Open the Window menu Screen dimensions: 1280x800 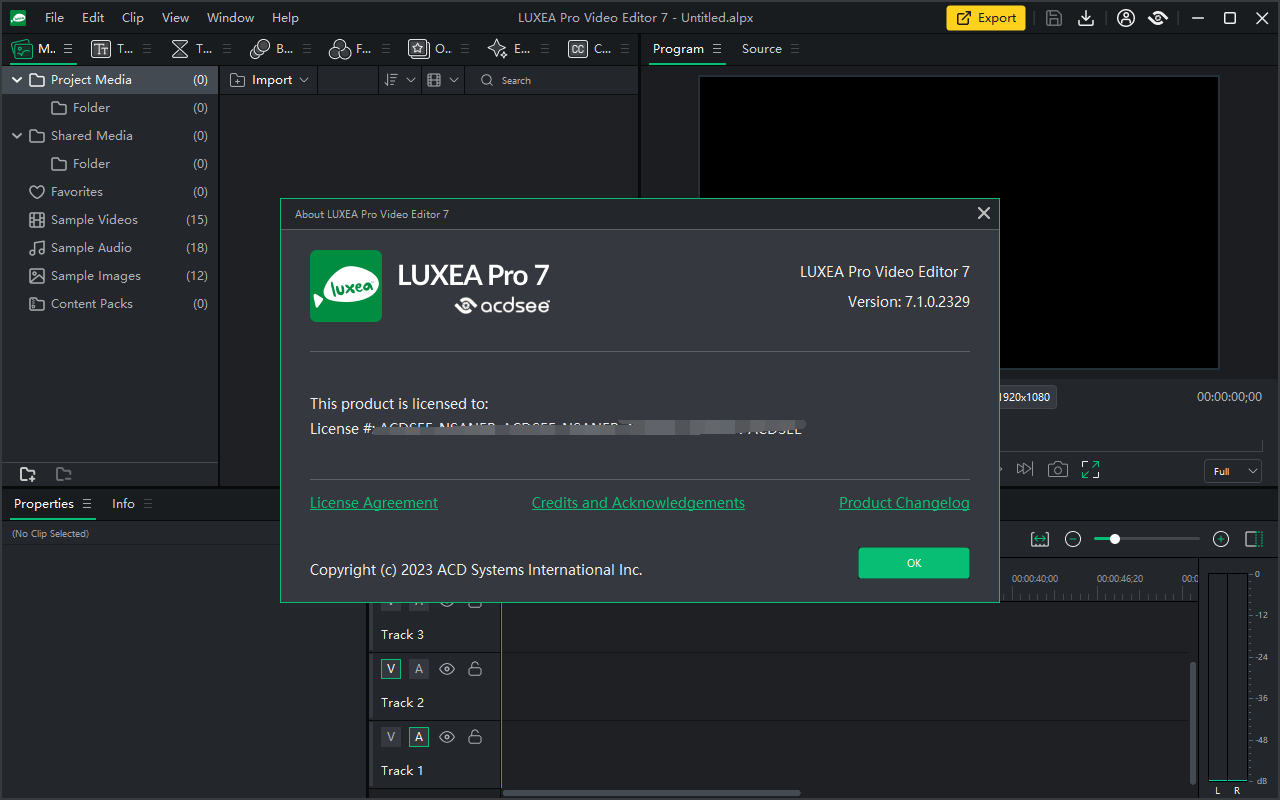(x=230, y=17)
